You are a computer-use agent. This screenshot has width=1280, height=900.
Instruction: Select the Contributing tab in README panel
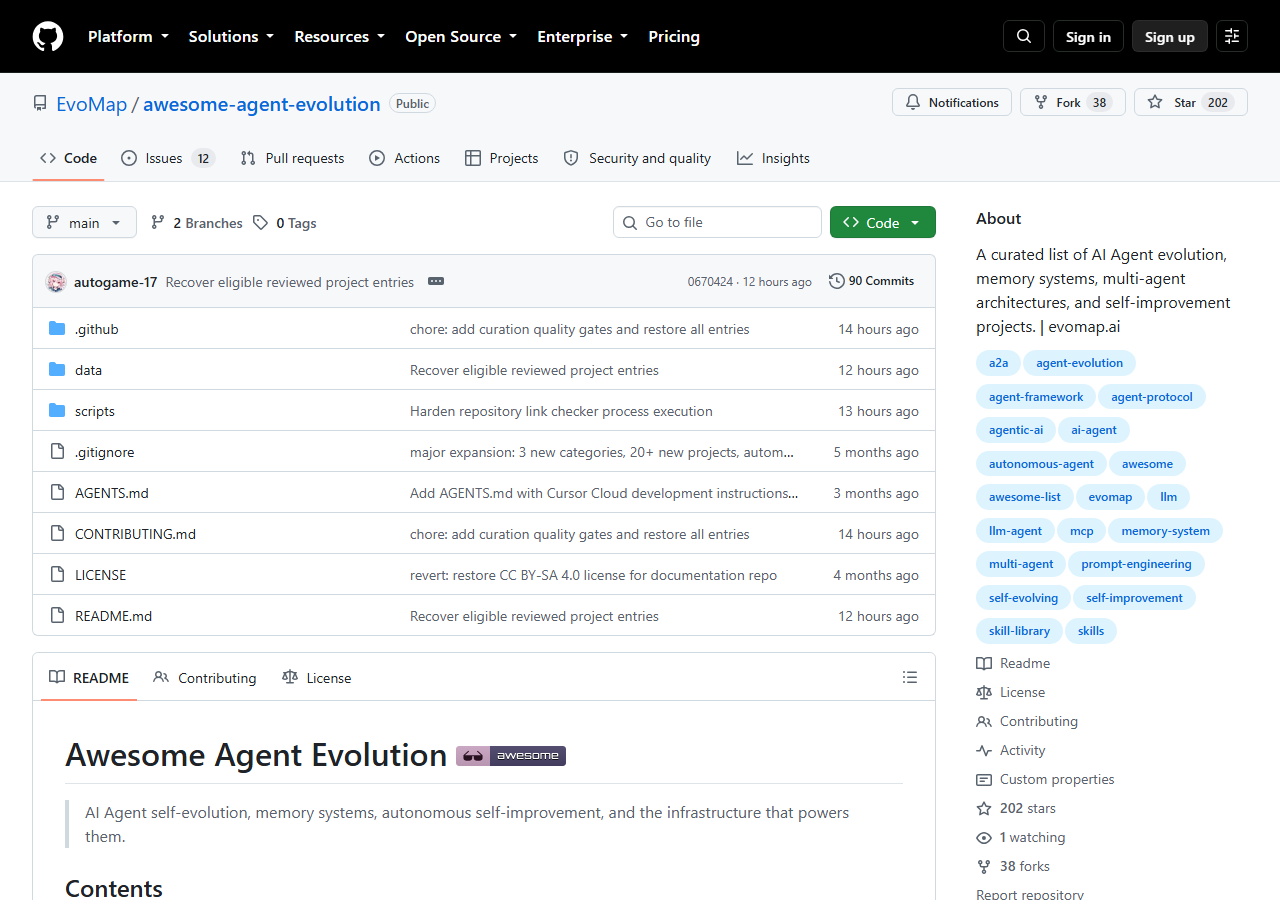(205, 677)
